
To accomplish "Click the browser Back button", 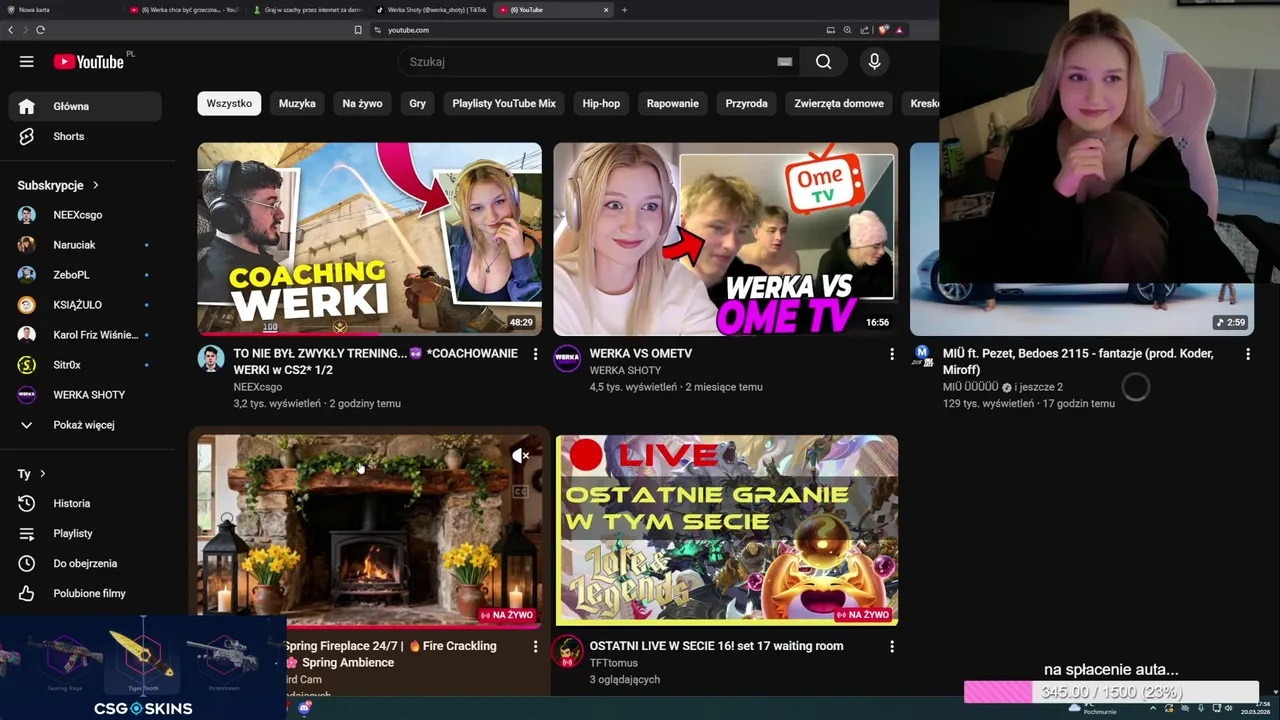I will [x=11, y=30].
